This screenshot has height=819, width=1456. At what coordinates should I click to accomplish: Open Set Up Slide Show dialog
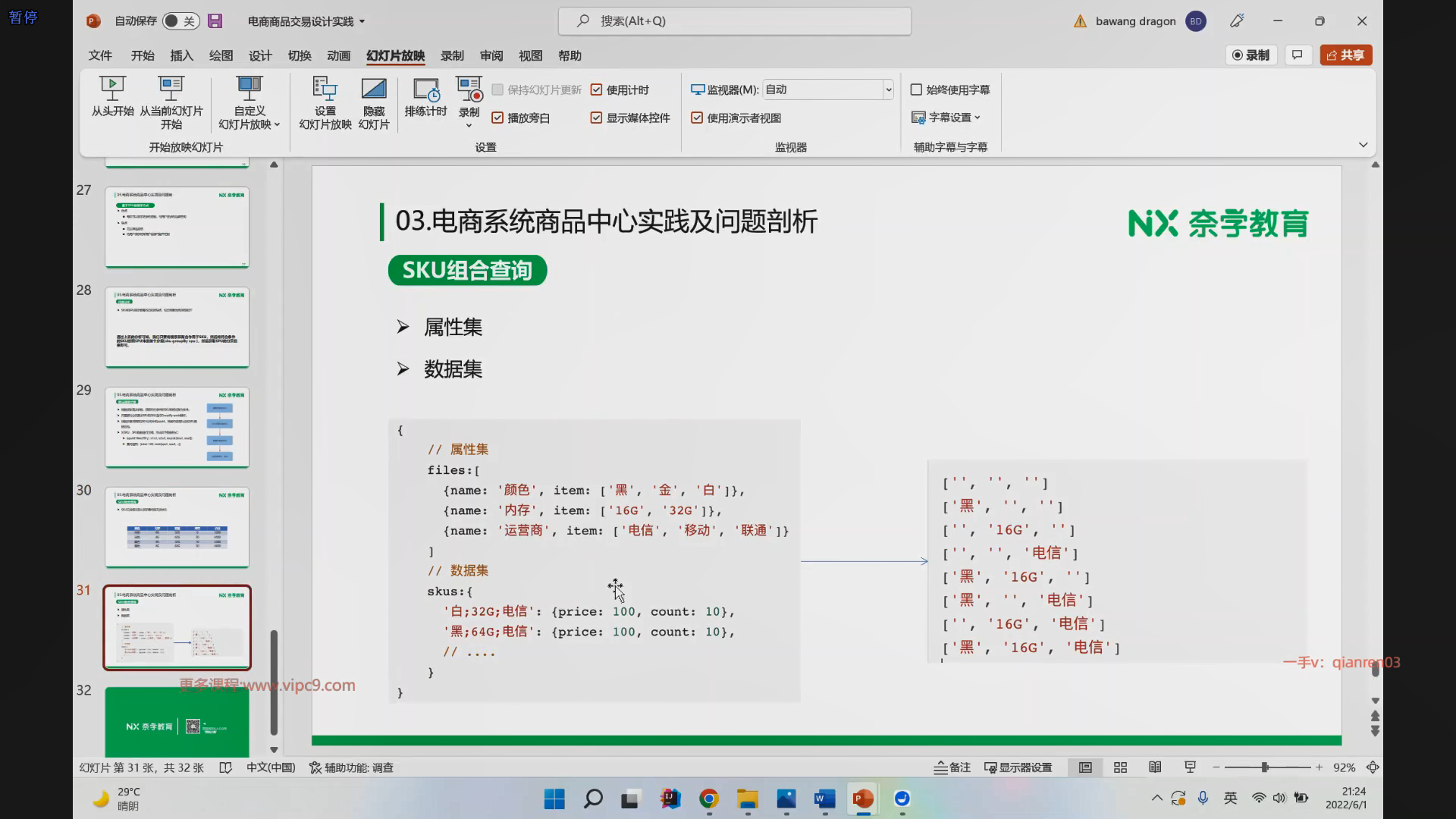tap(325, 89)
